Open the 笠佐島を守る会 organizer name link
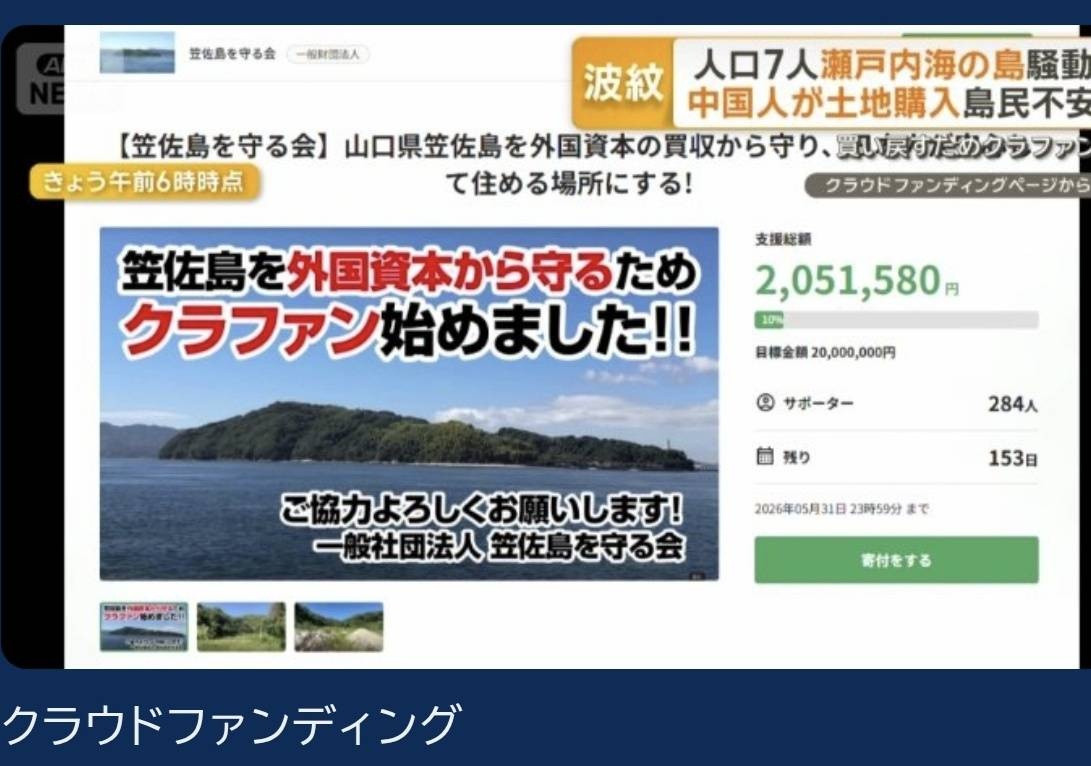 232,54
